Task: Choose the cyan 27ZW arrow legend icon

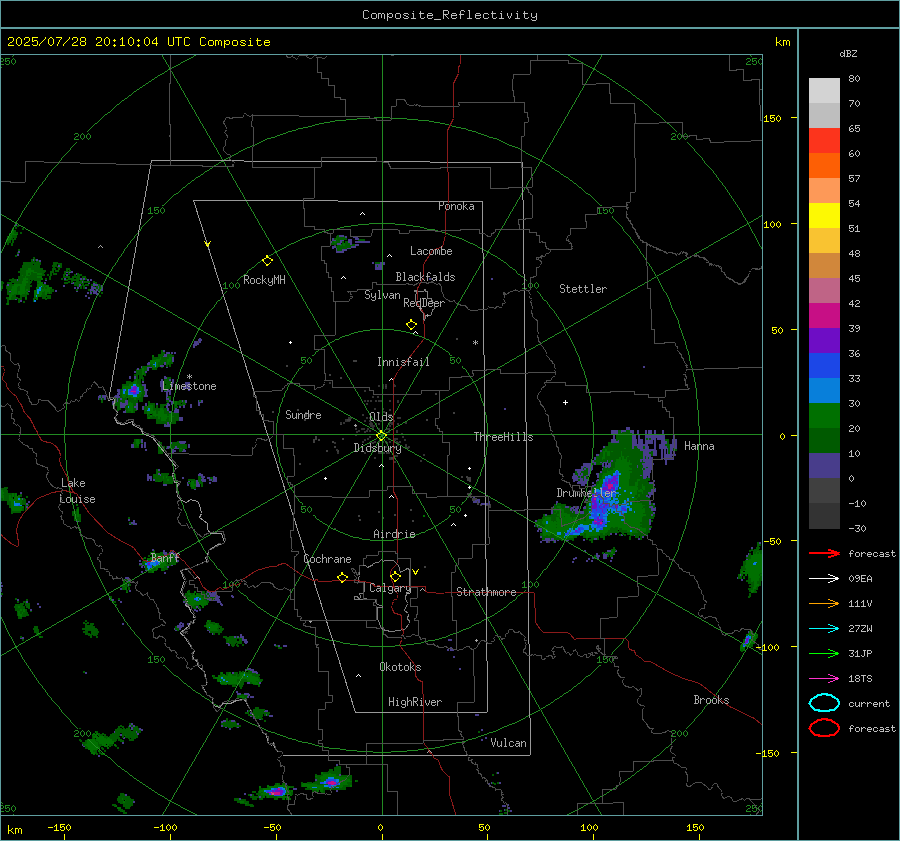Action: tap(824, 629)
